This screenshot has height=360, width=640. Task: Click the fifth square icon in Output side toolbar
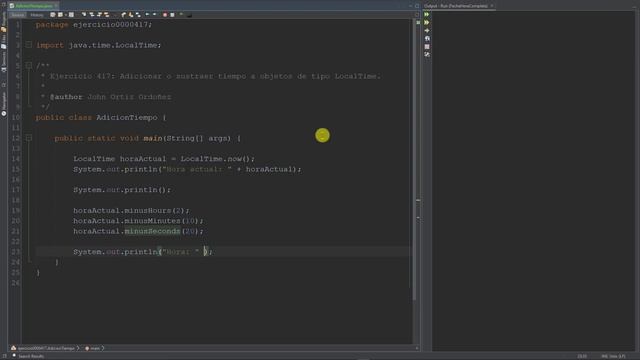[x=427, y=47]
